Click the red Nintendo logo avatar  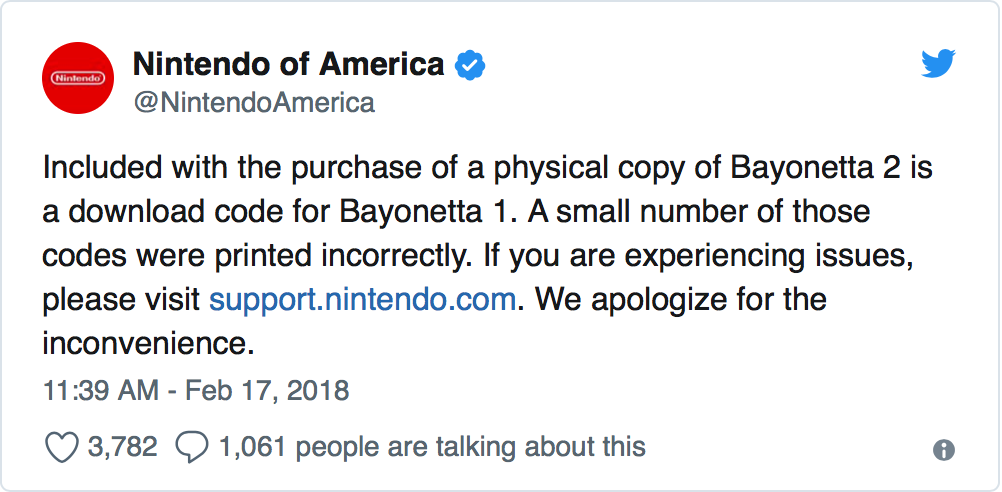[x=78, y=77]
